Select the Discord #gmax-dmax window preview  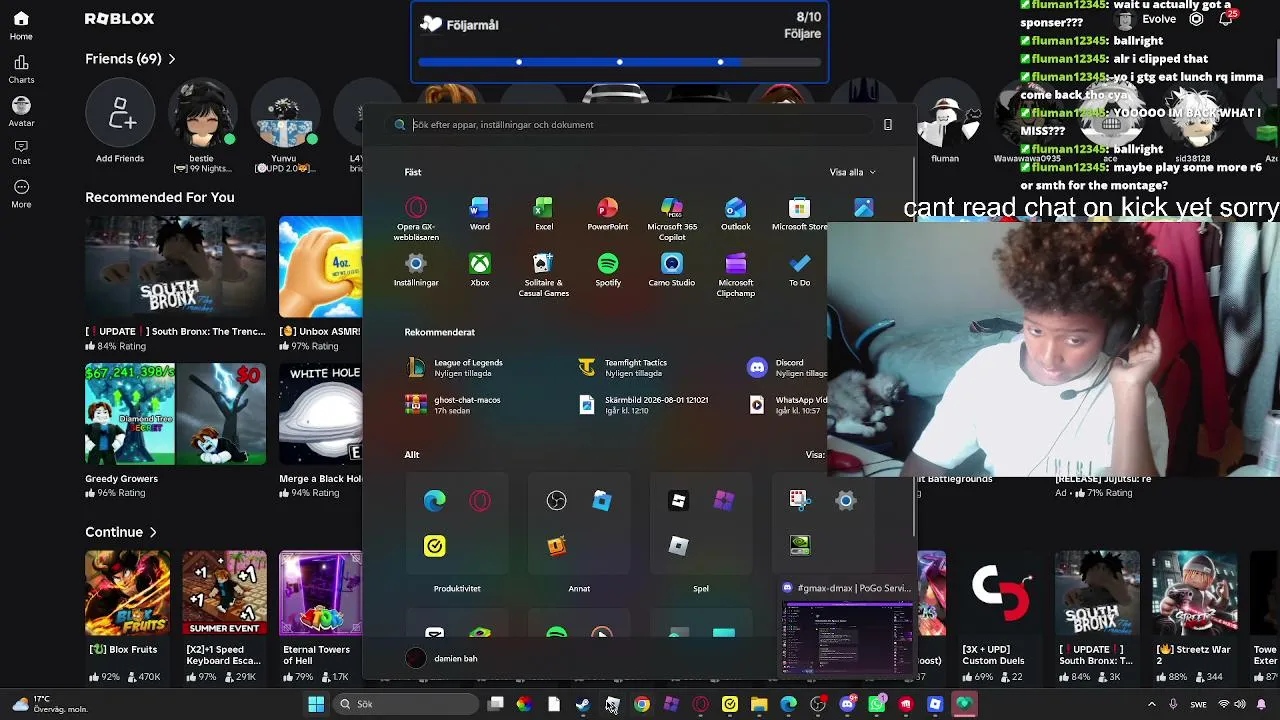click(x=846, y=628)
